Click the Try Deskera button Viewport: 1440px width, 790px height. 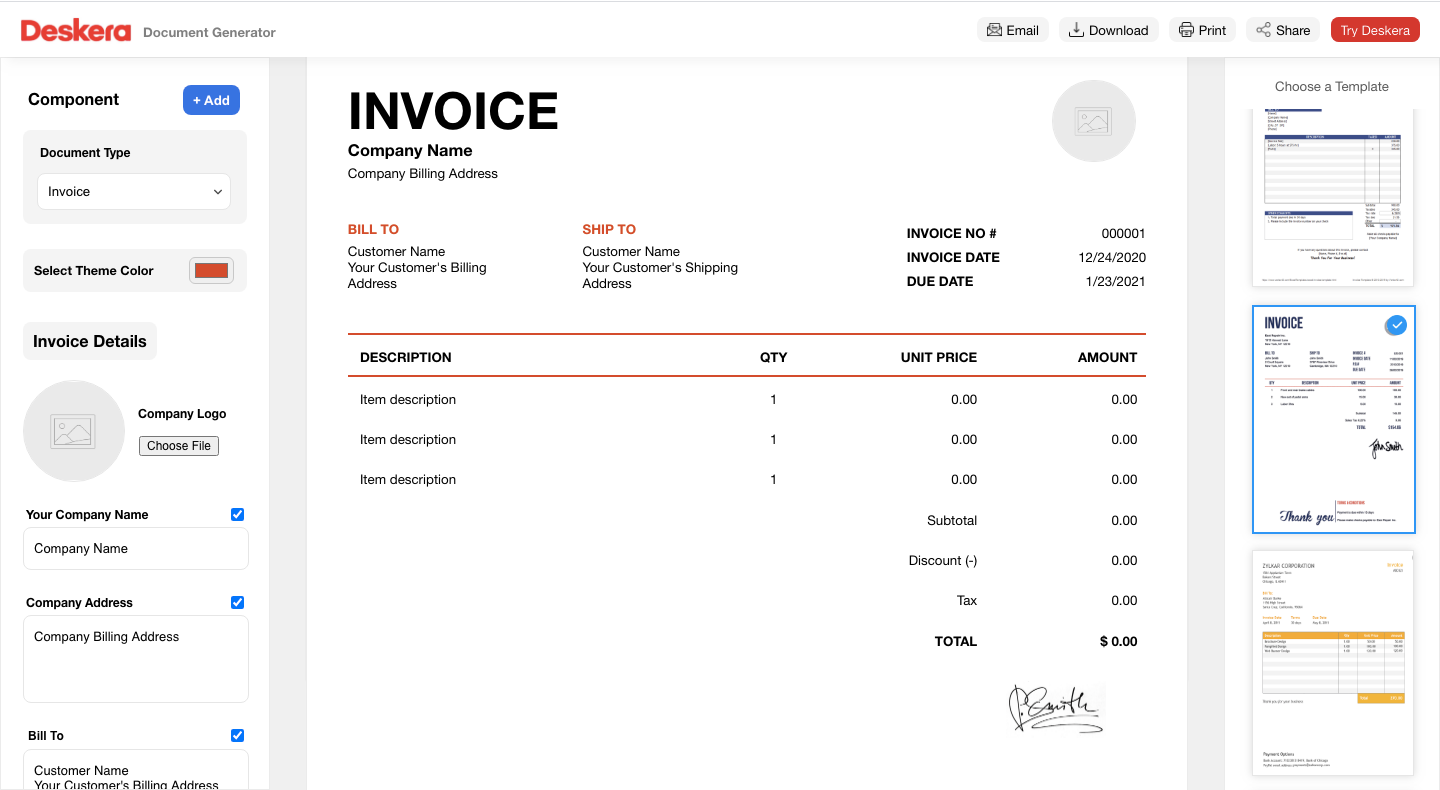coord(1375,29)
